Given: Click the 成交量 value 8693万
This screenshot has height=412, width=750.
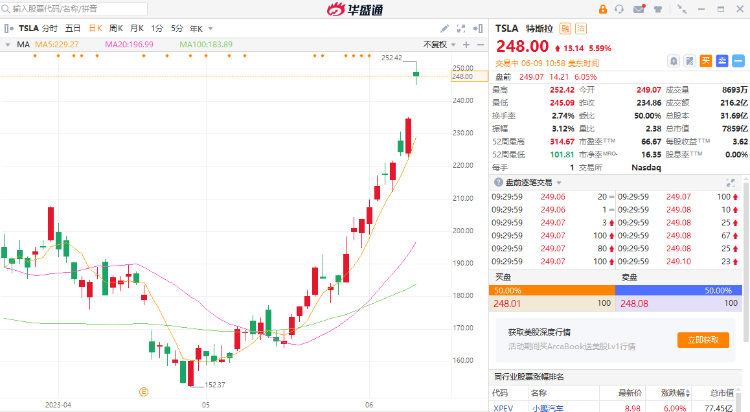Looking at the screenshot, I should click(x=735, y=90).
